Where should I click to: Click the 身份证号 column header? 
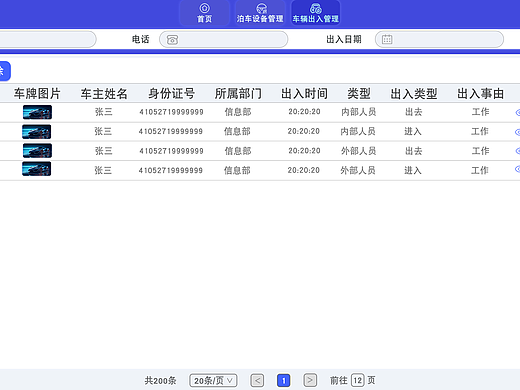(171, 94)
